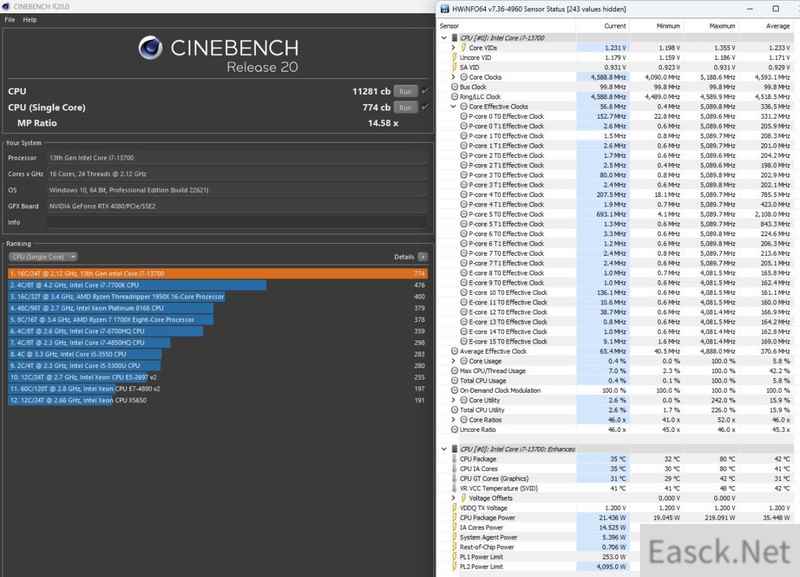
Task: Run the CPU multi-core benchmark
Action: [x=405, y=91]
